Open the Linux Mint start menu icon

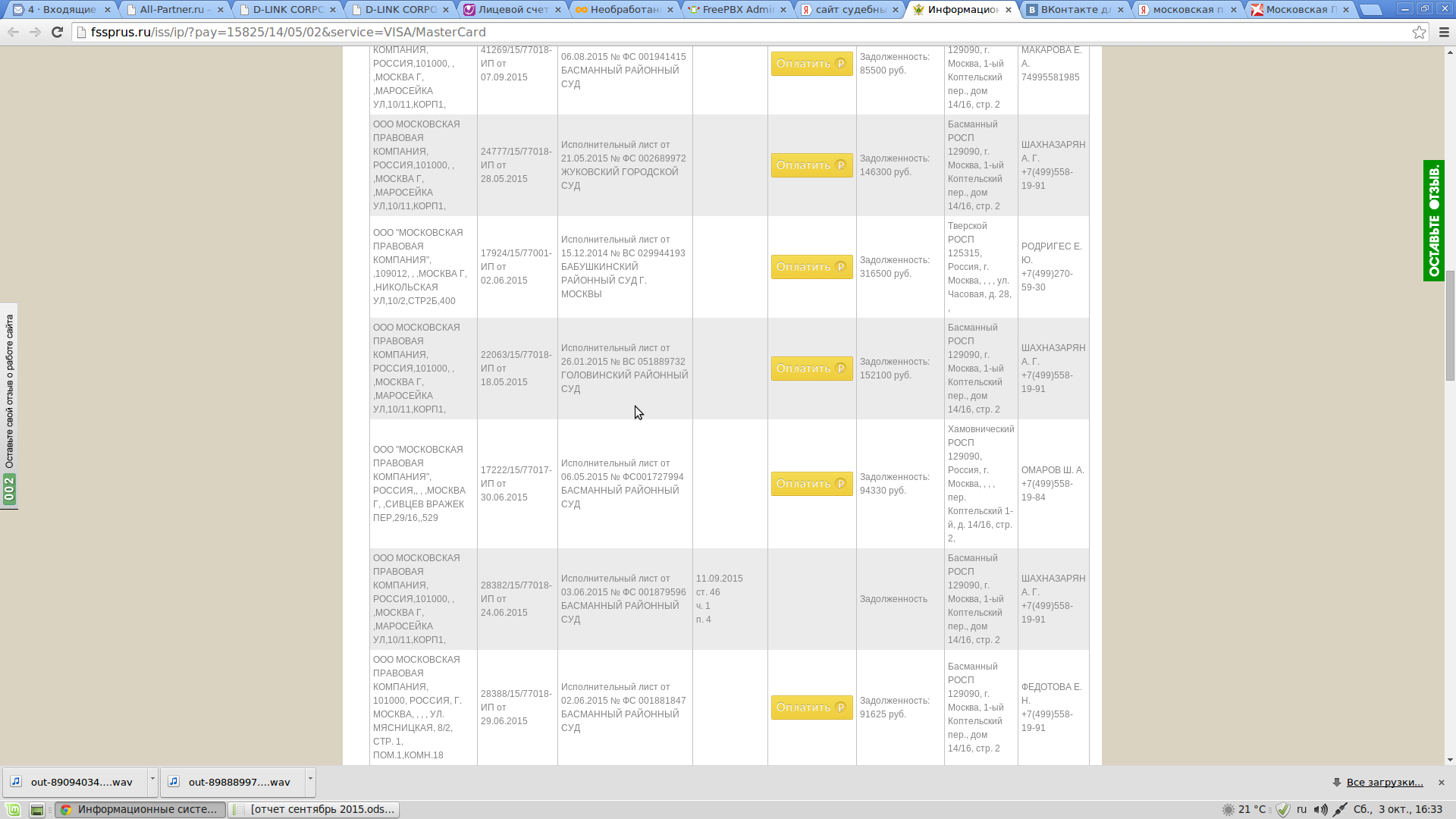13,809
